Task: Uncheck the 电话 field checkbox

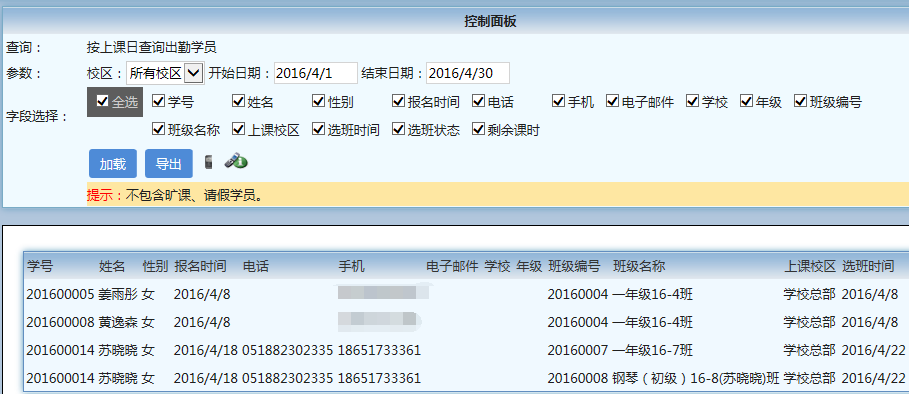Action: [x=478, y=101]
